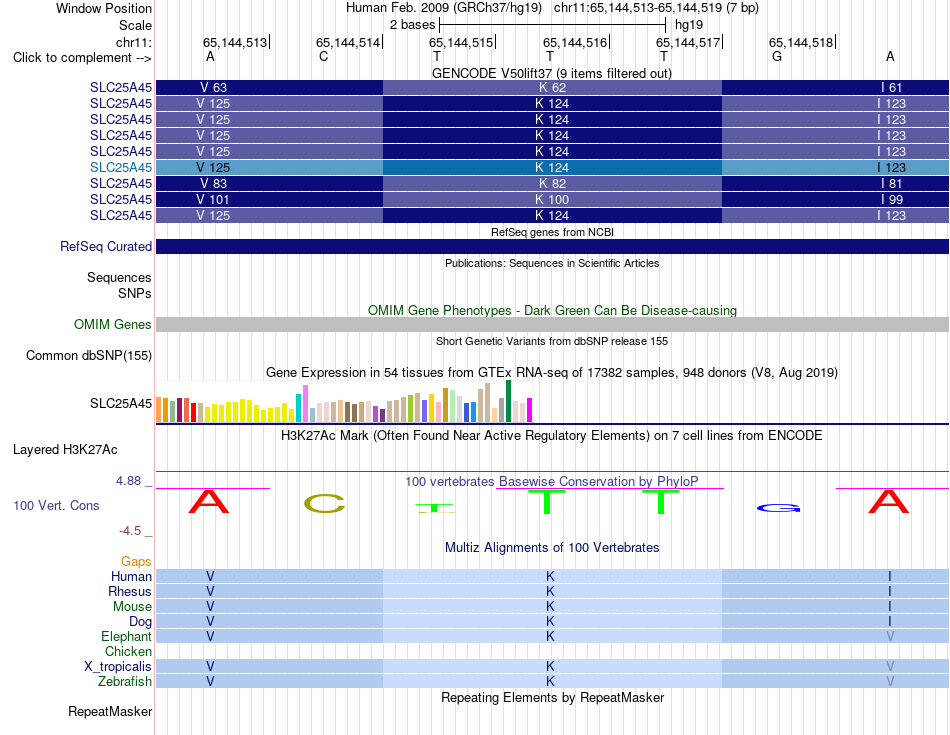Viewport: 950px width, 735px height.
Task: Click the Zebrafish alignment row label
Action: pos(125,682)
